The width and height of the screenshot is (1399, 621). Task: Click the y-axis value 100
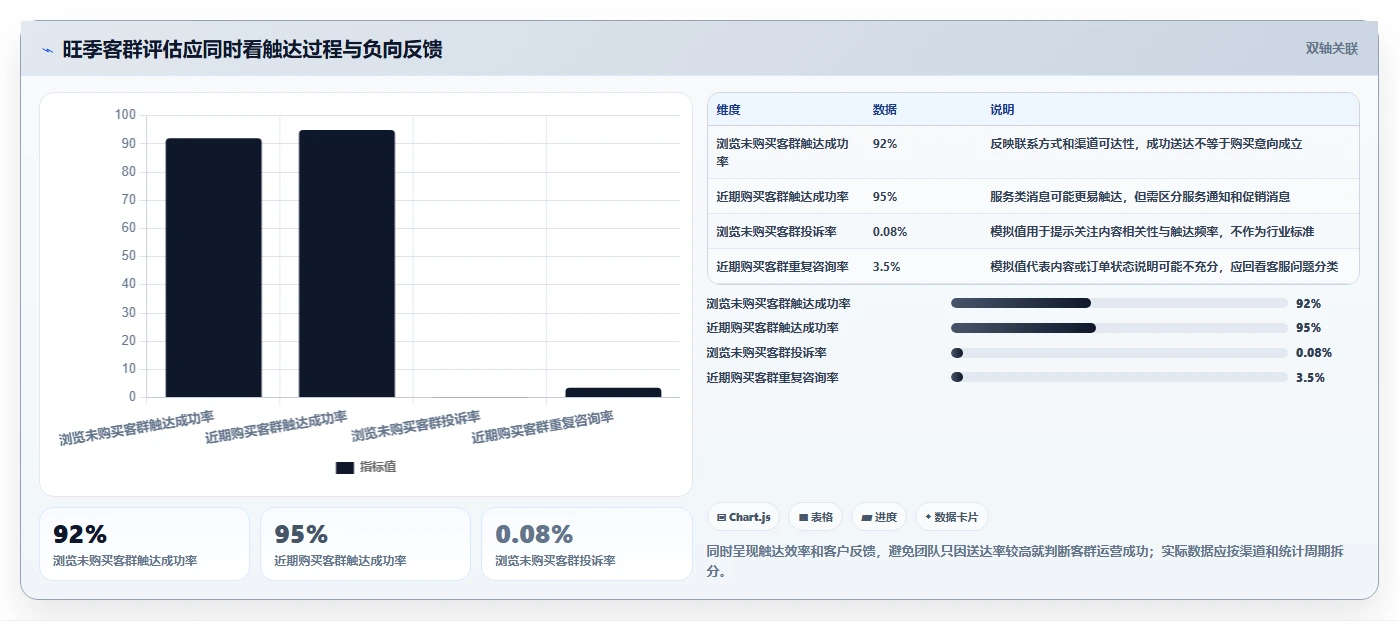pyautogui.click(x=125, y=115)
